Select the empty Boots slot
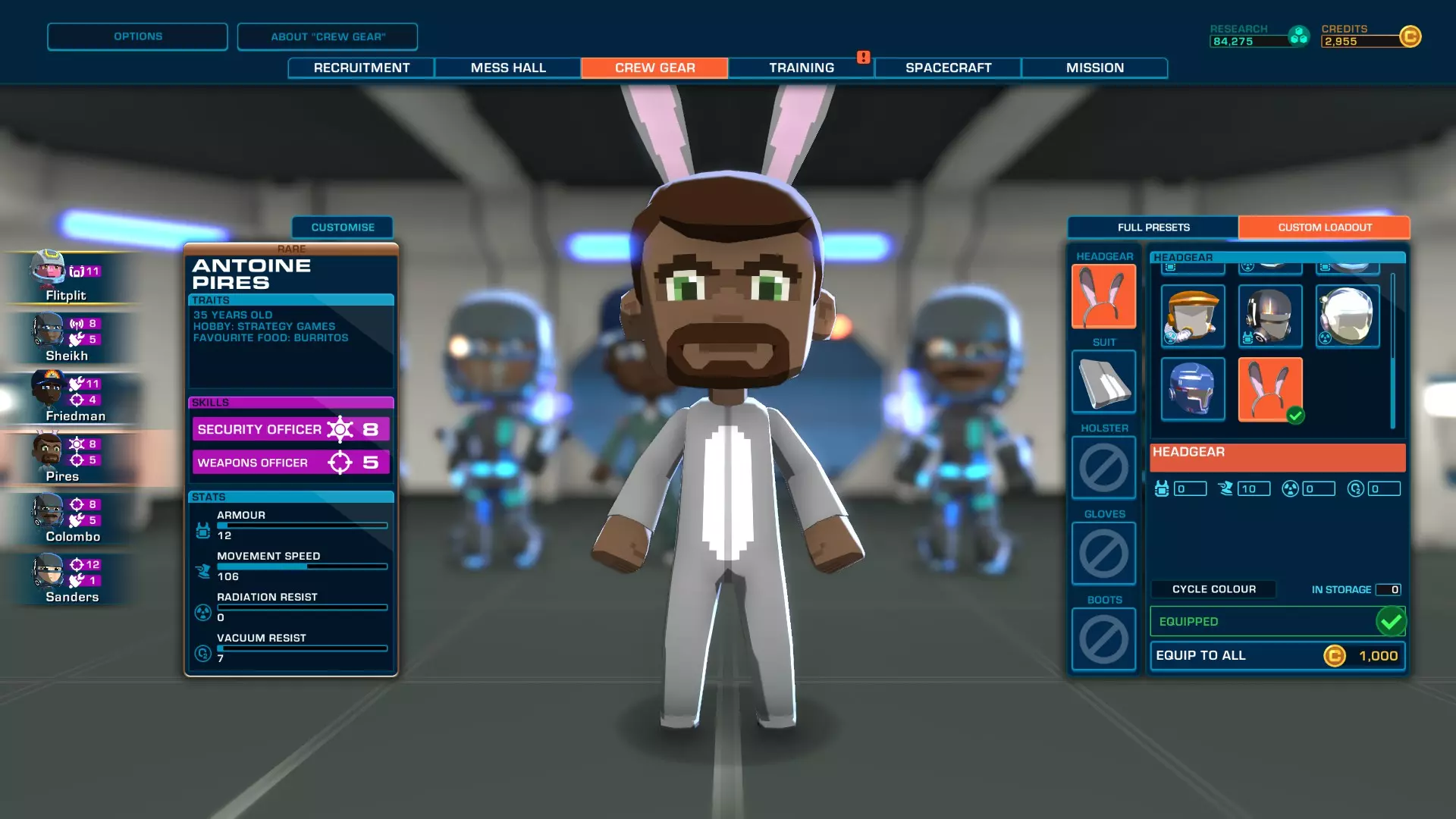The height and width of the screenshot is (819, 1456). pos(1103,639)
